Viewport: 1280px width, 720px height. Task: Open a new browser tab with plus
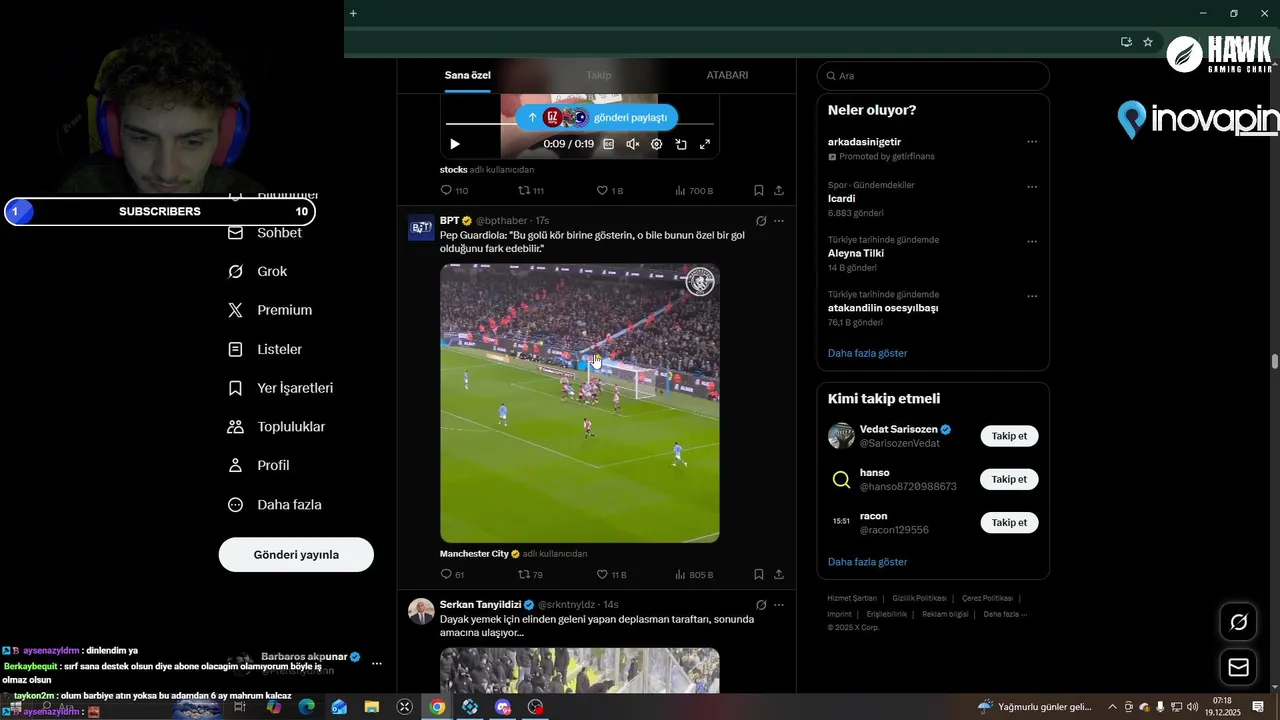pos(353,13)
